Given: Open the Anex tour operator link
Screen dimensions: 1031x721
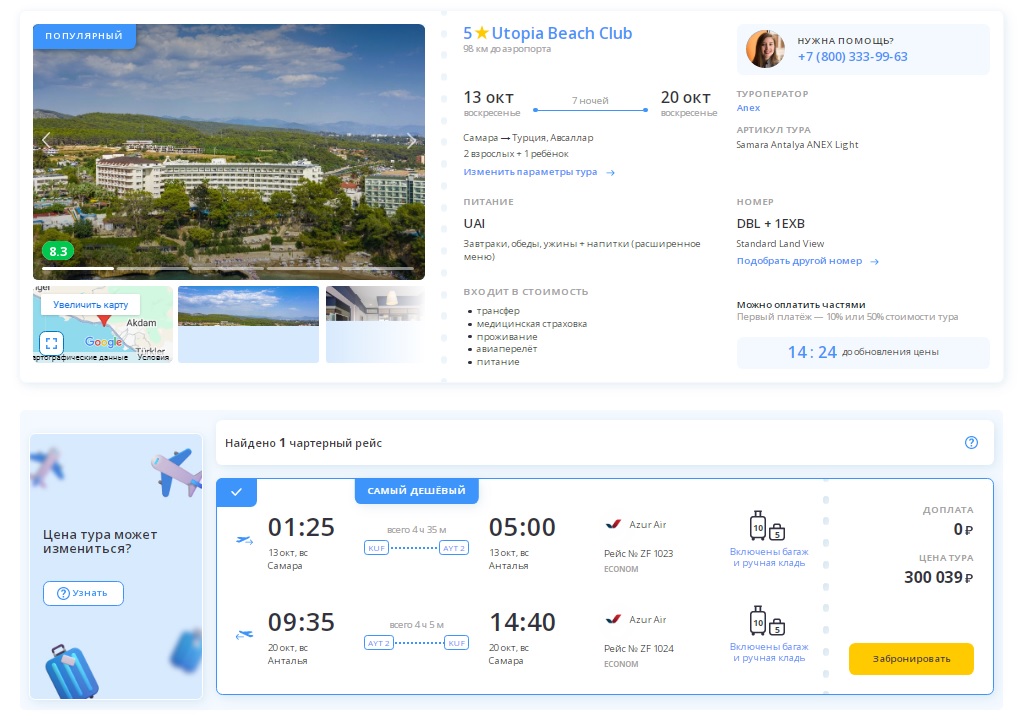Looking at the screenshot, I should point(748,108).
